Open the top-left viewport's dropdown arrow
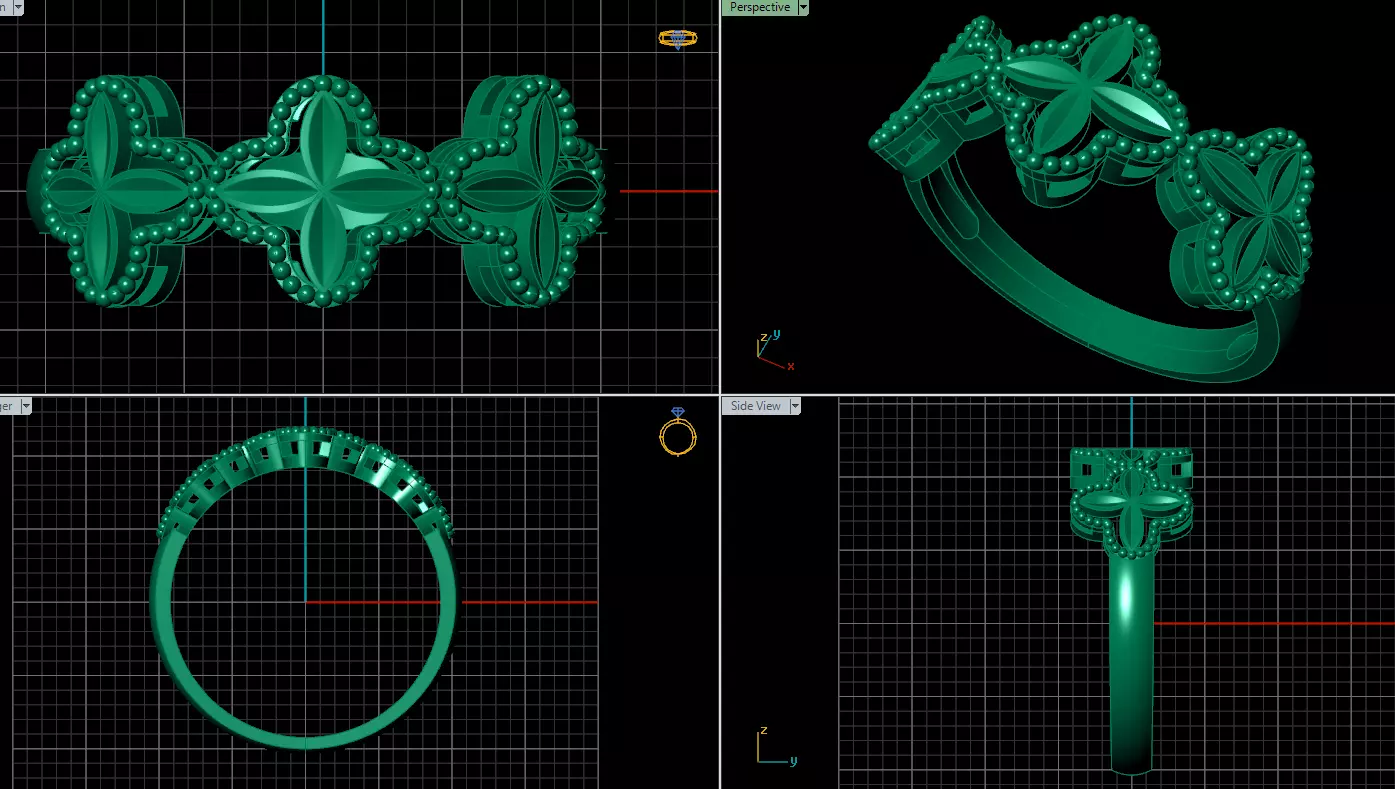This screenshot has width=1395, height=789. coord(18,7)
